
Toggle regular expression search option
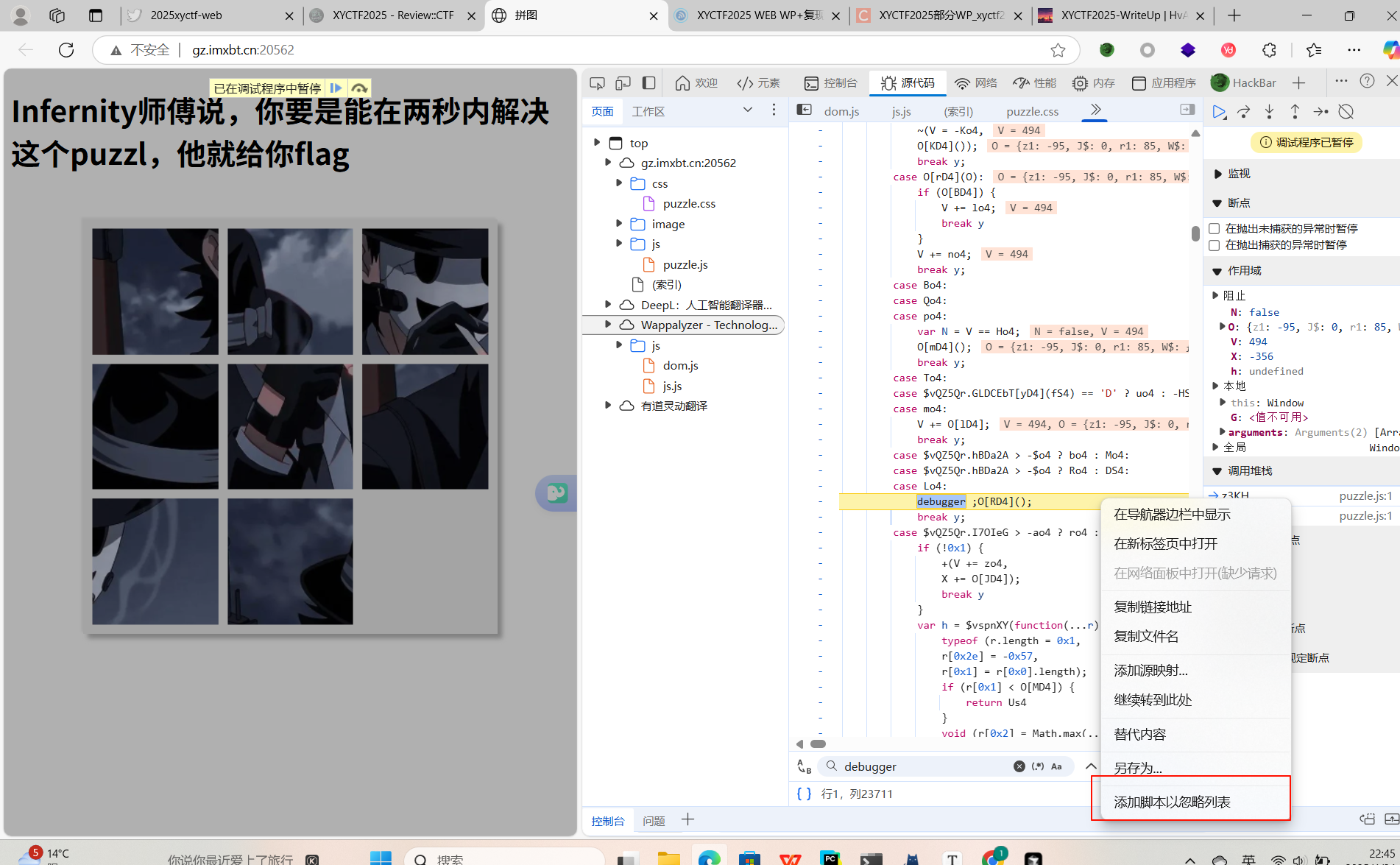(1038, 766)
